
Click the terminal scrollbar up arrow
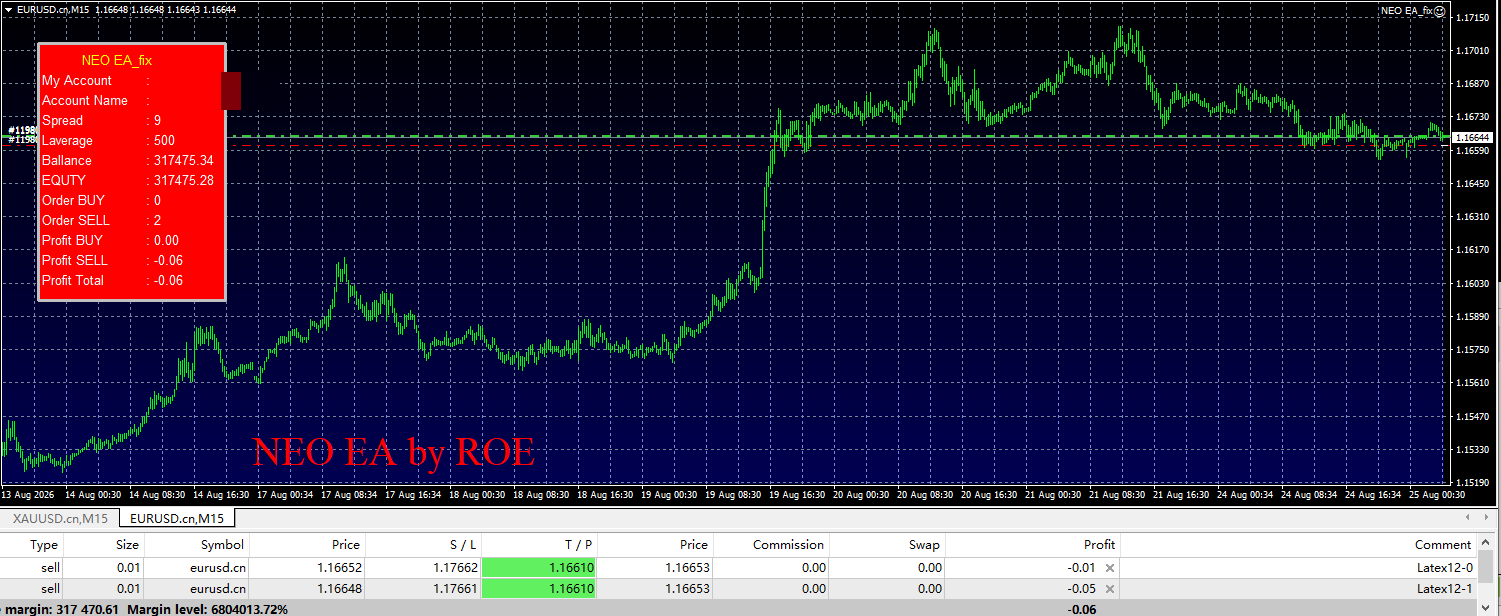coord(1487,544)
